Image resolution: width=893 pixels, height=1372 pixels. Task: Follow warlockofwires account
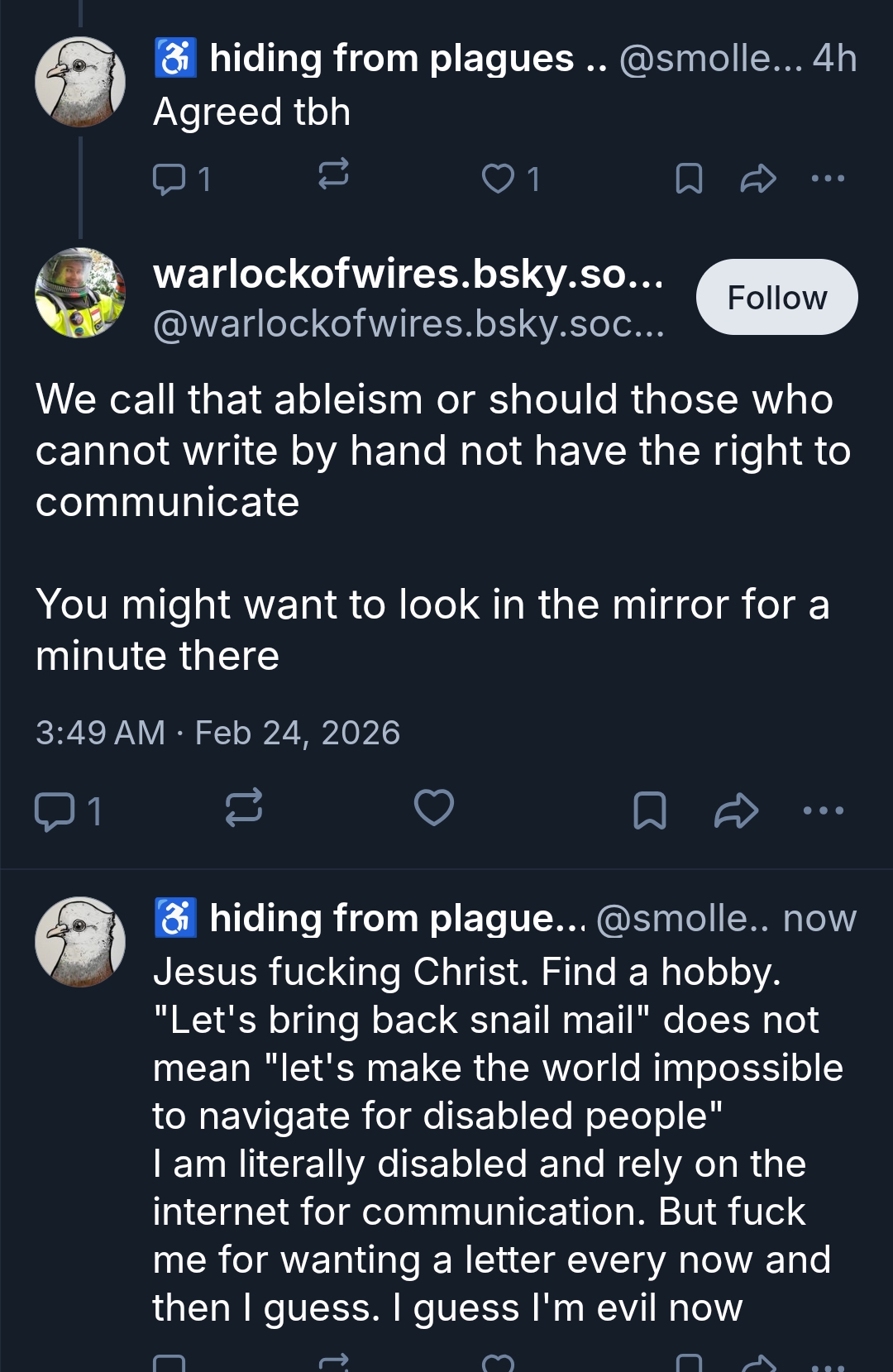(x=776, y=298)
